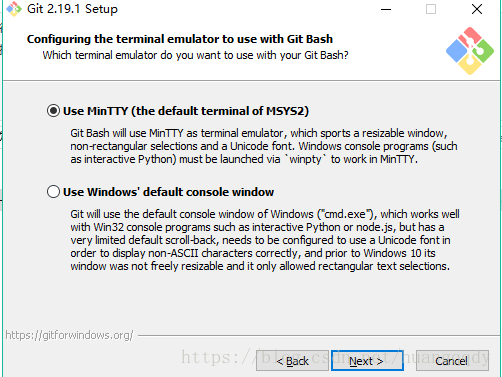Screen dimensions: 502x377
Task: Click the 'Git 2.19.1 Setup' title text
Action: pos(72,9)
